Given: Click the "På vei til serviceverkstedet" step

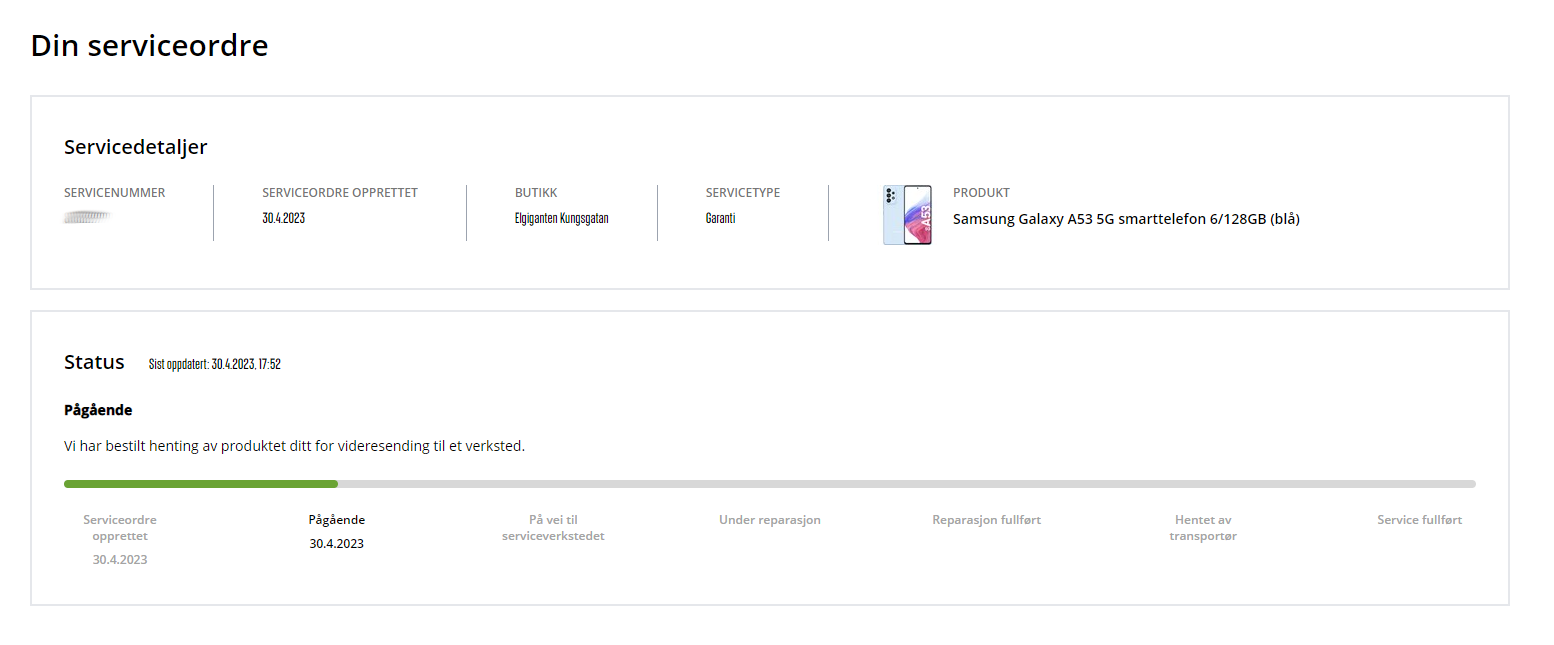Looking at the screenshot, I should coord(554,528).
